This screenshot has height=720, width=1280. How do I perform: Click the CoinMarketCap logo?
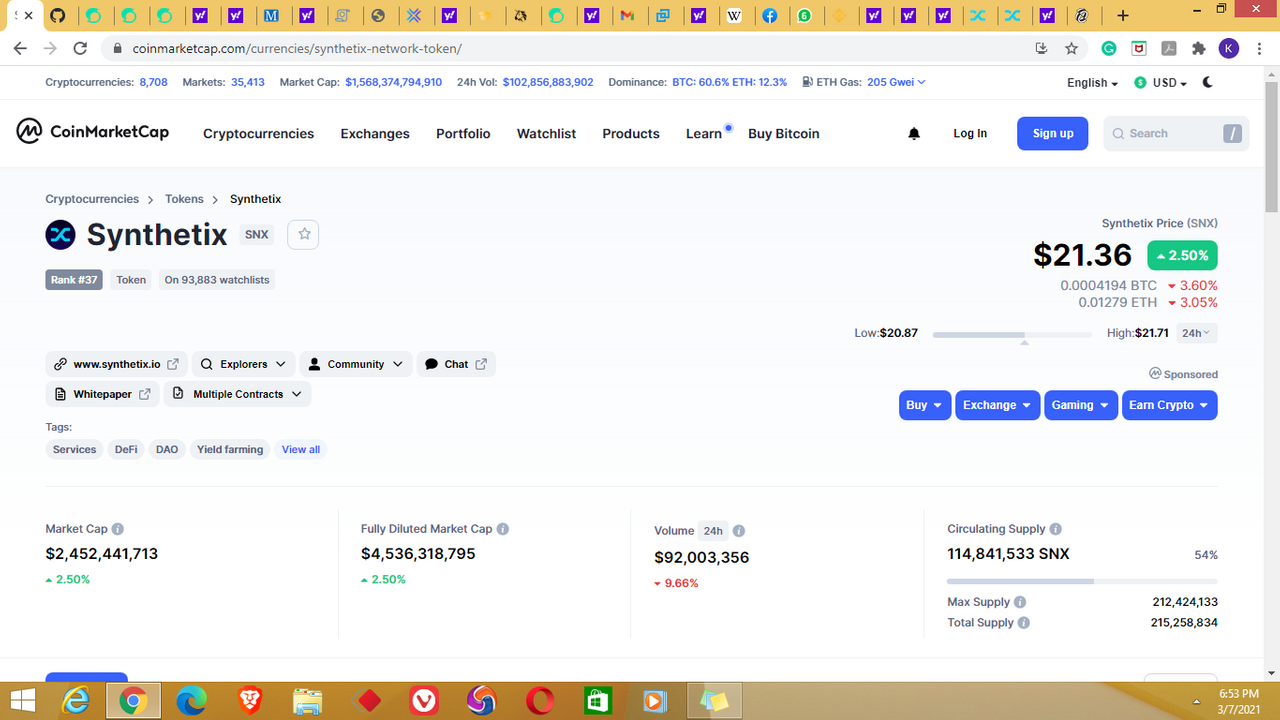pos(93,132)
